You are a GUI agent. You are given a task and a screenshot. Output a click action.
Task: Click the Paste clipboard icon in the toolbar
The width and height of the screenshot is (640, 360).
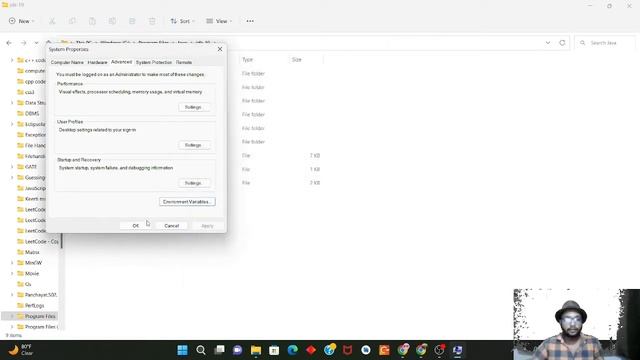coord(92,21)
